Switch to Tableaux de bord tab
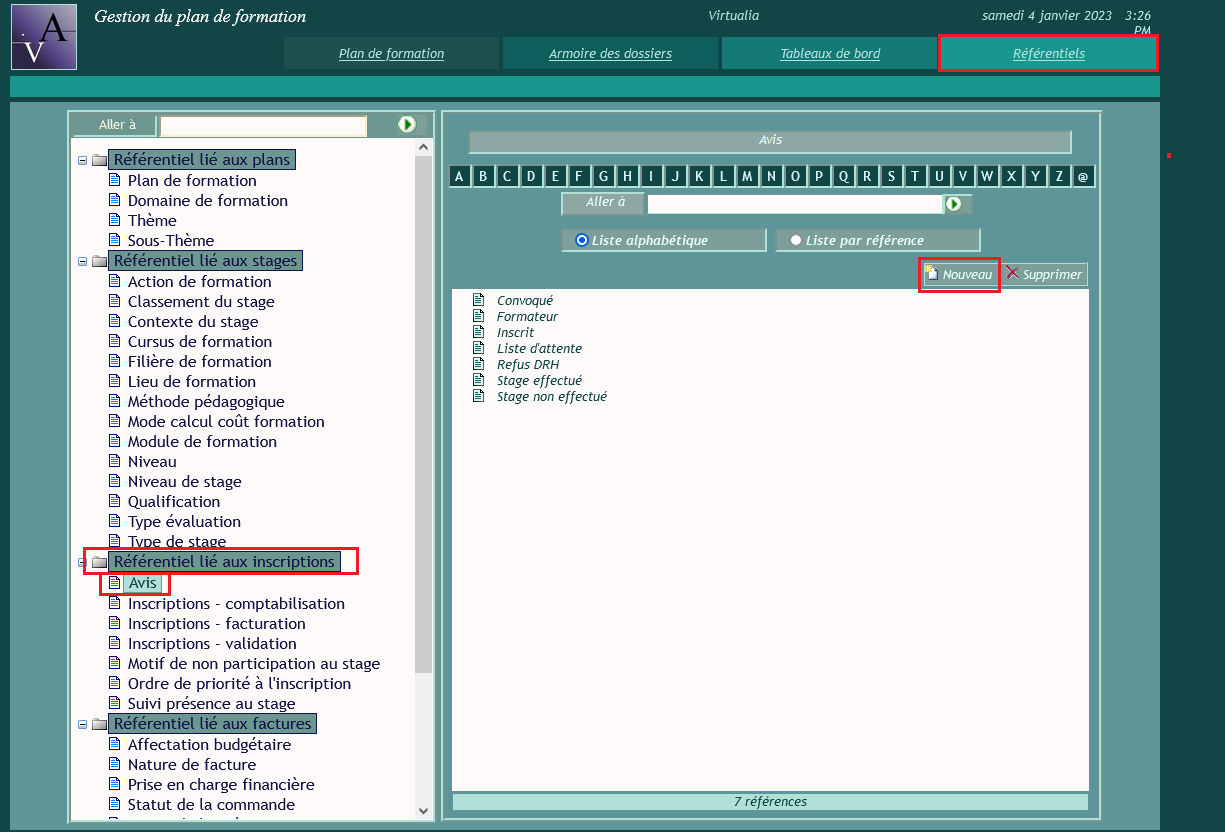Image resolution: width=1225 pixels, height=832 pixels. click(x=830, y=54)
